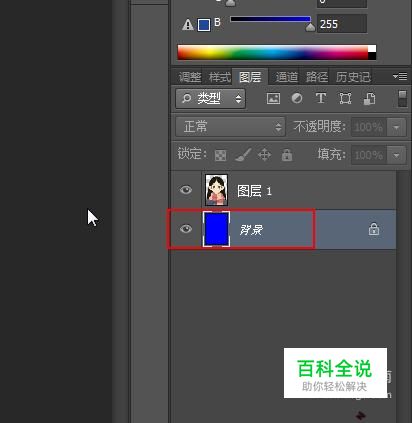Filter layers by shape layers icon
The width and height of the screenshot is (412, 423).
click(345, 98)
